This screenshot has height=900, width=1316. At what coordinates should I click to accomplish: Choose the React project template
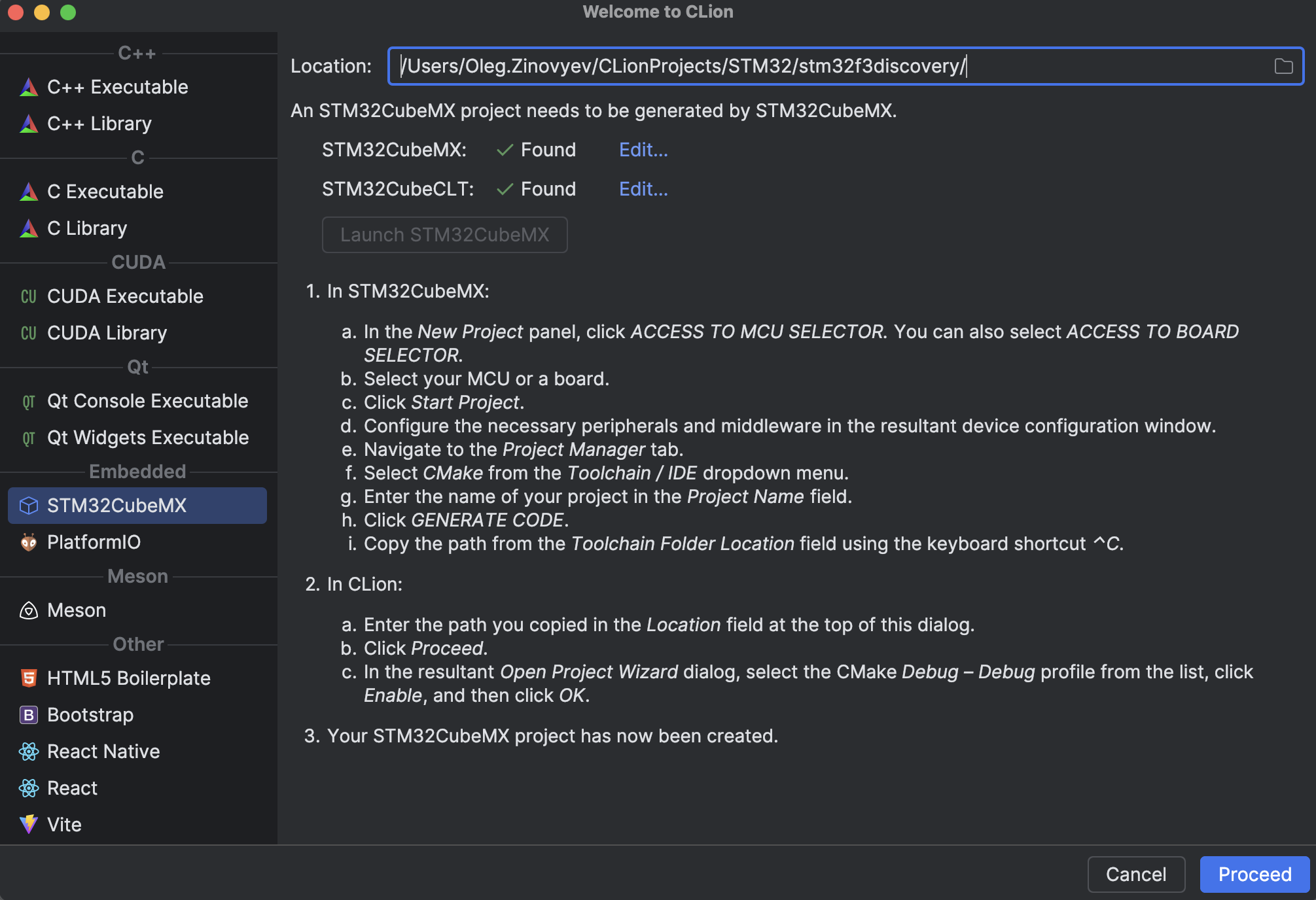pos(72,788)
